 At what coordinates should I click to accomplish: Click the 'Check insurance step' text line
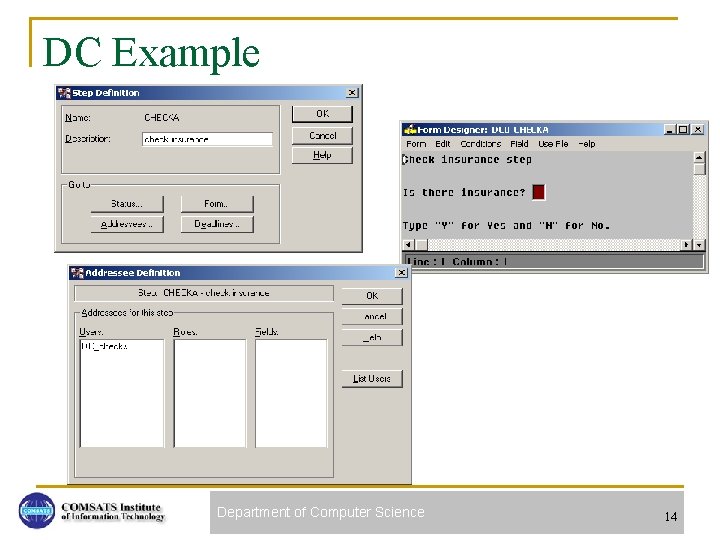[467, 160]
